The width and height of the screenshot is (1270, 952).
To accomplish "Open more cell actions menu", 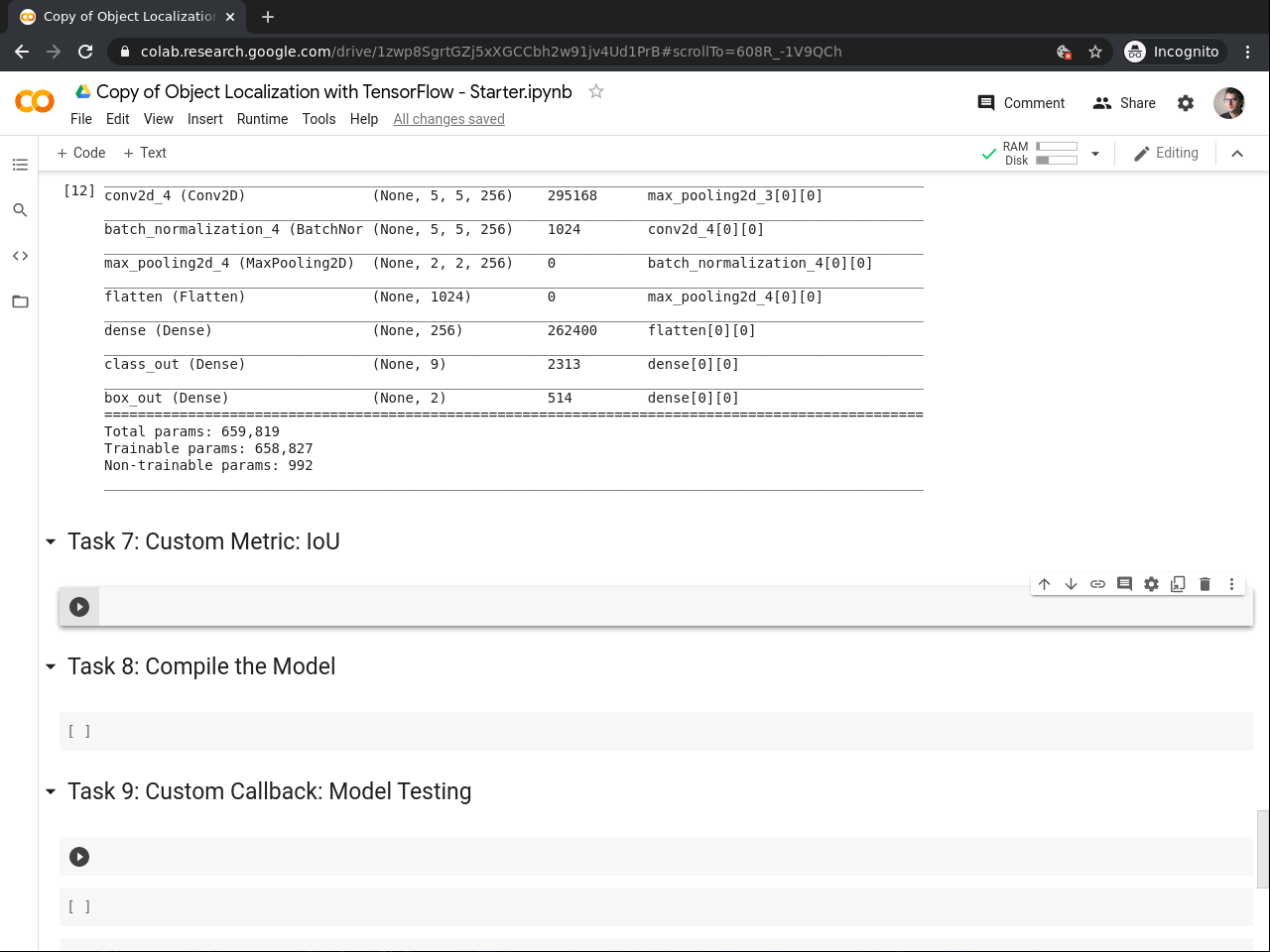I will pos(1231,584).
